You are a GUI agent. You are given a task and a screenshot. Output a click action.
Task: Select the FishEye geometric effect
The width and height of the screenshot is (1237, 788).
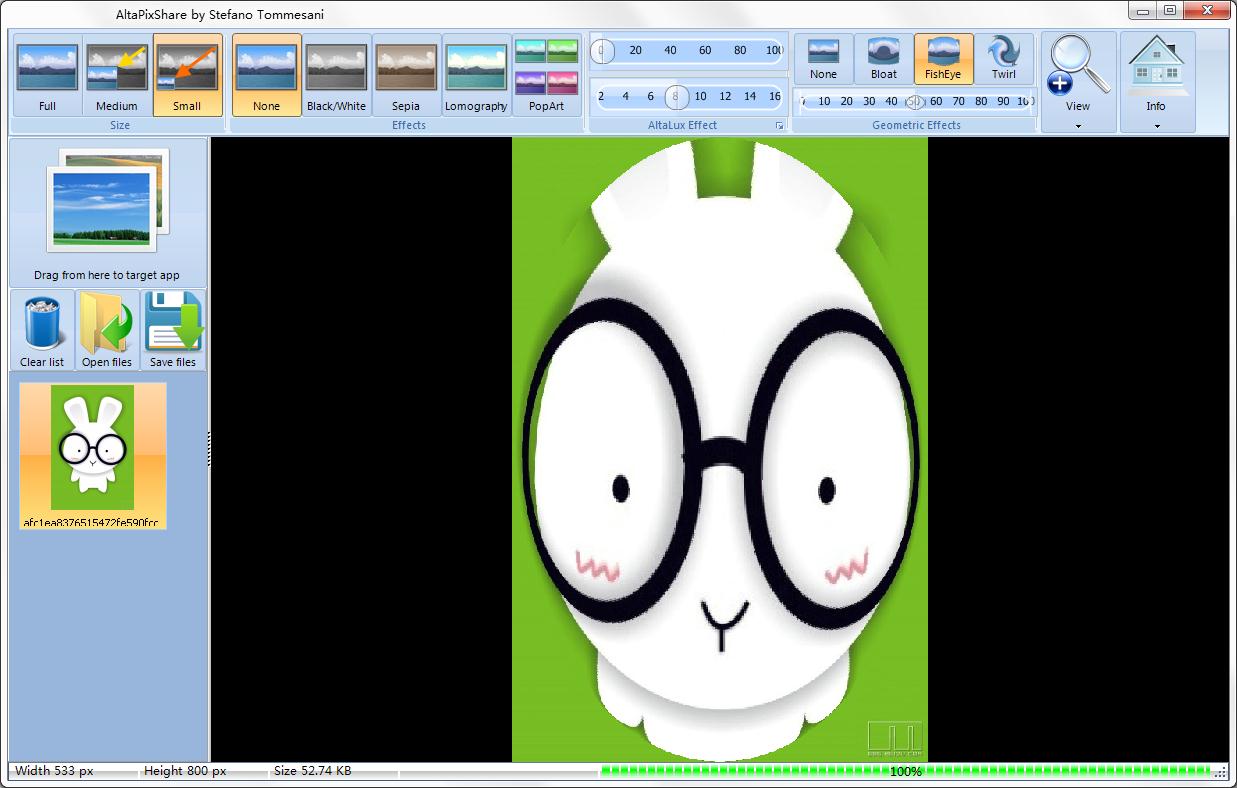(x=943, y=59)
